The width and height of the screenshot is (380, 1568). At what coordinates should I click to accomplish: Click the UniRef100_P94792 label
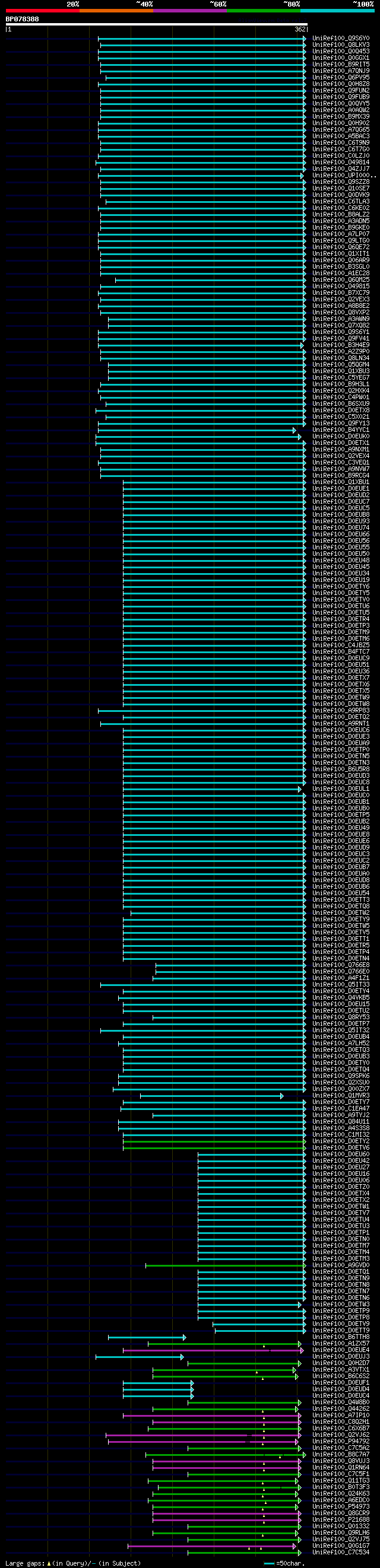tap(341, 1442)
